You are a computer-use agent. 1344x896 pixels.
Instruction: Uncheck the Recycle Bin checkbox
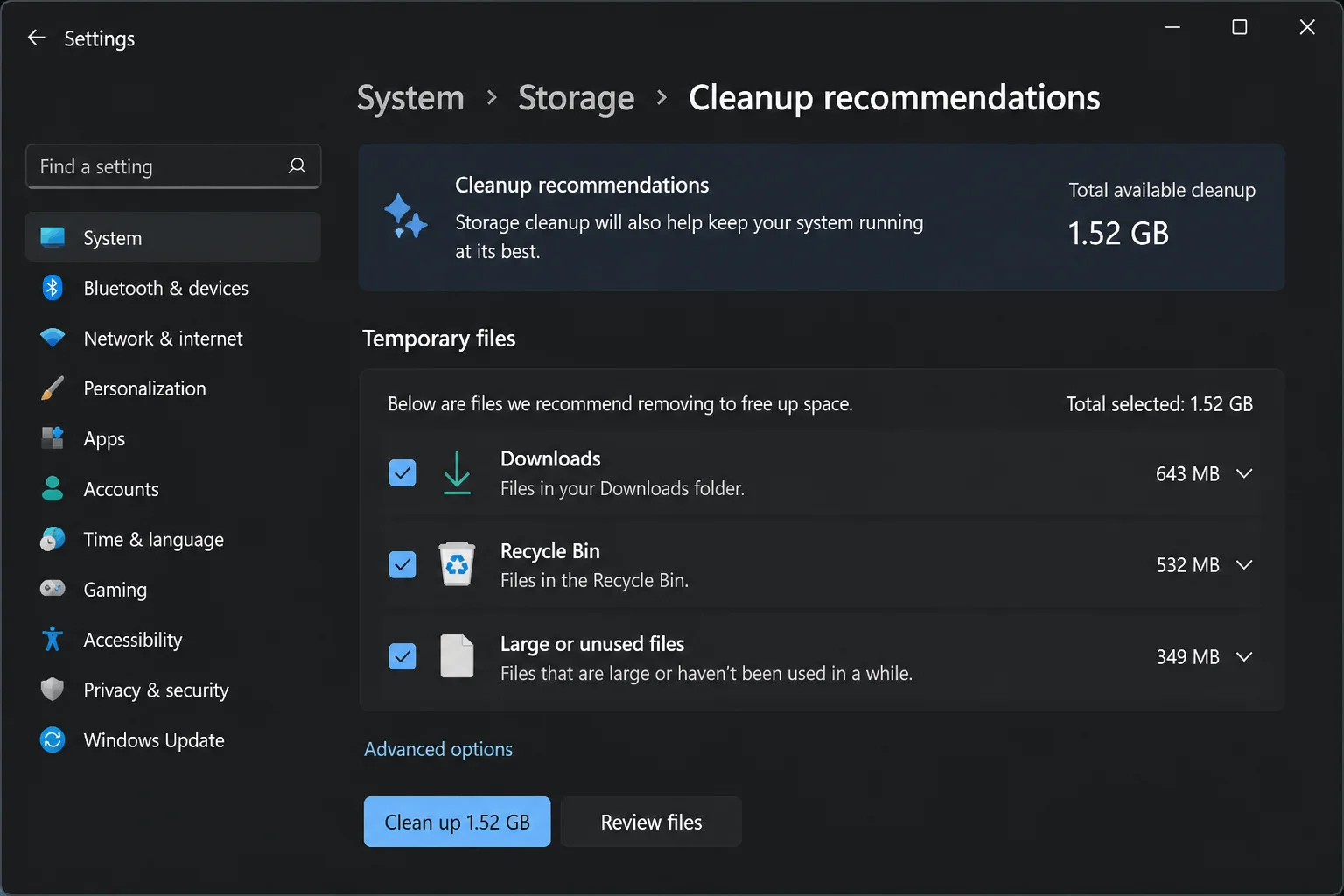click(402, 565)
